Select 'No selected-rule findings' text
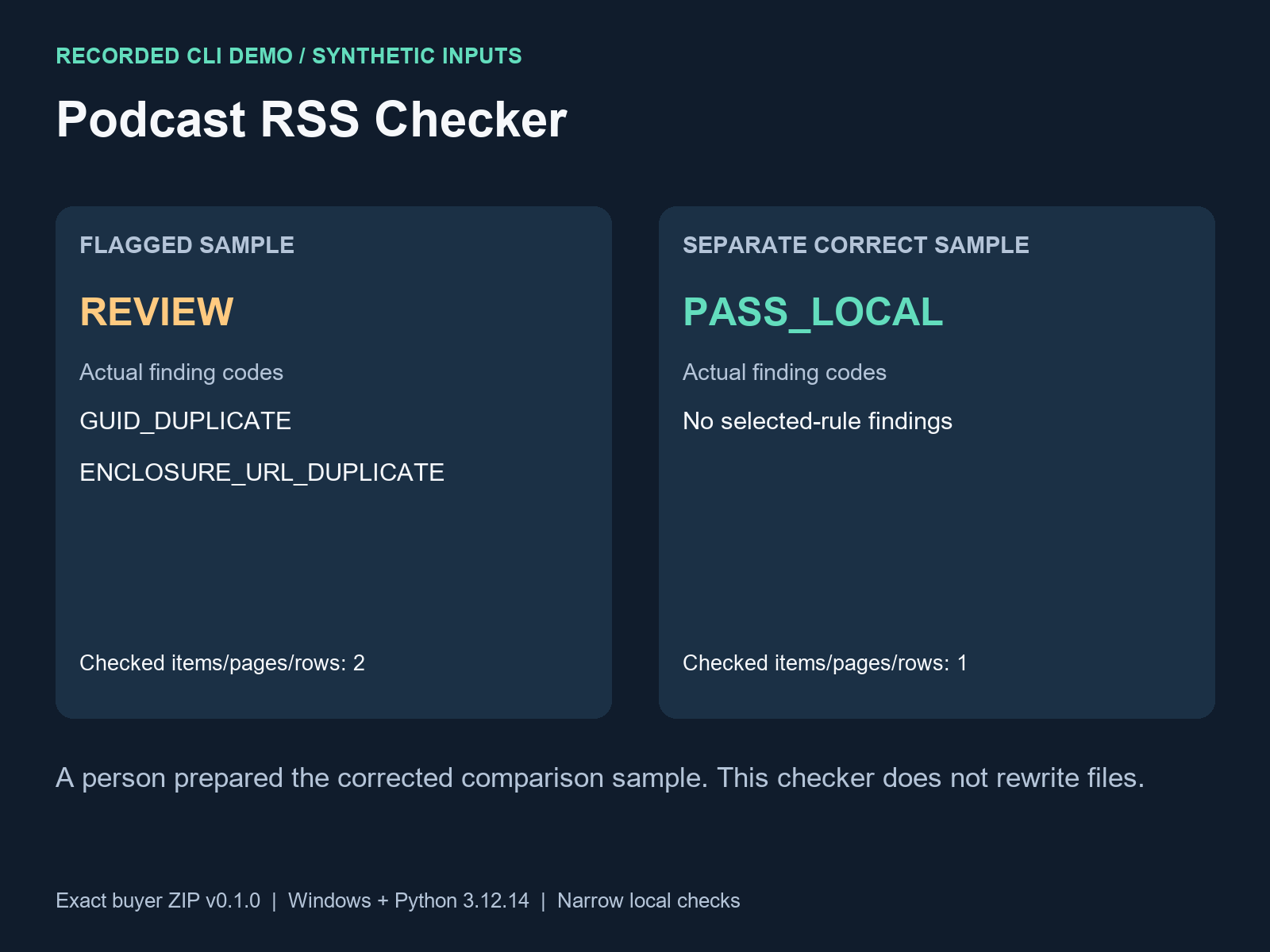The image size is (1270, 952). pyautogui.click(x=818, y=421)
